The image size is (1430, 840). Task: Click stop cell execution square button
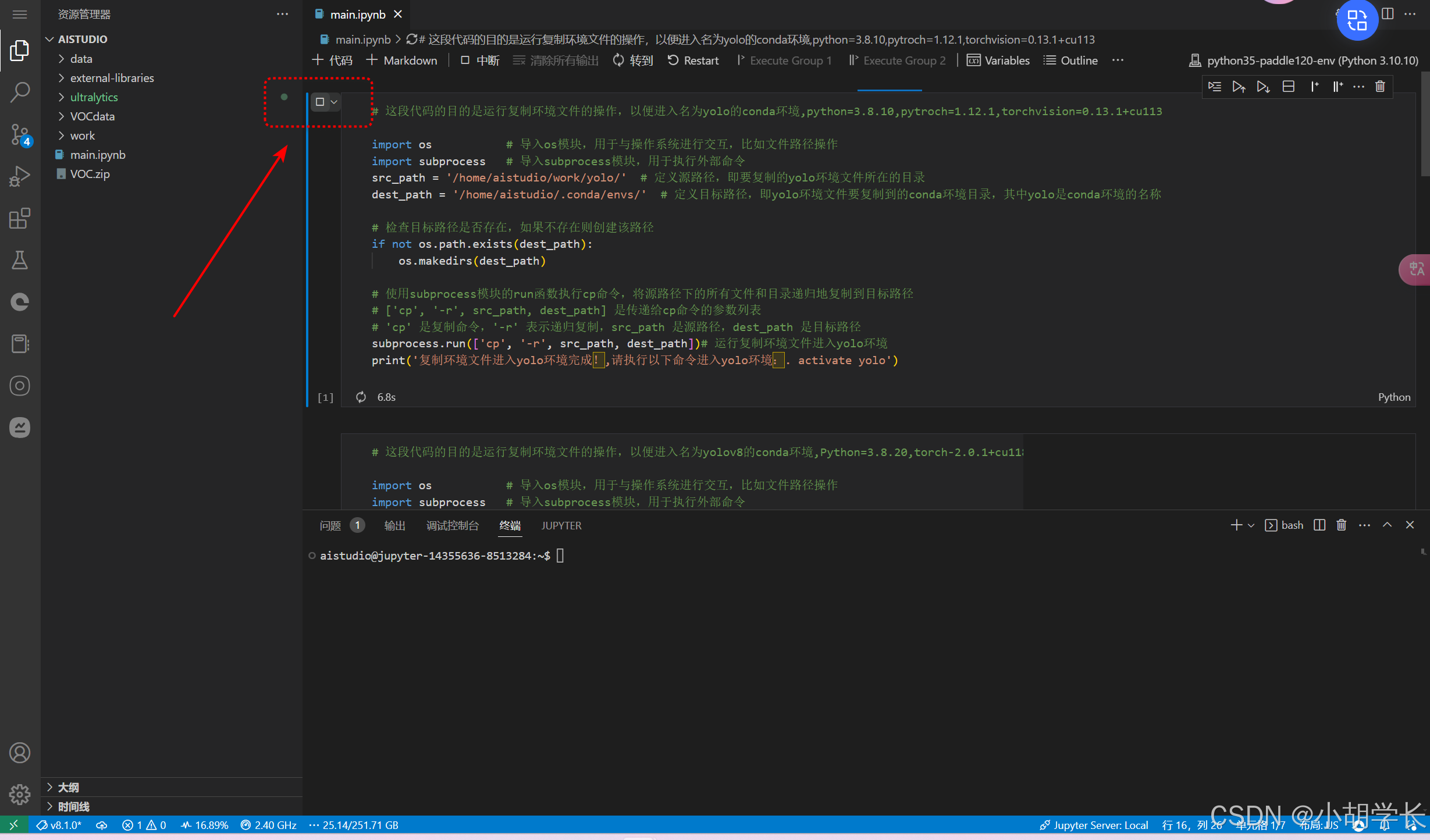[320, 102]
